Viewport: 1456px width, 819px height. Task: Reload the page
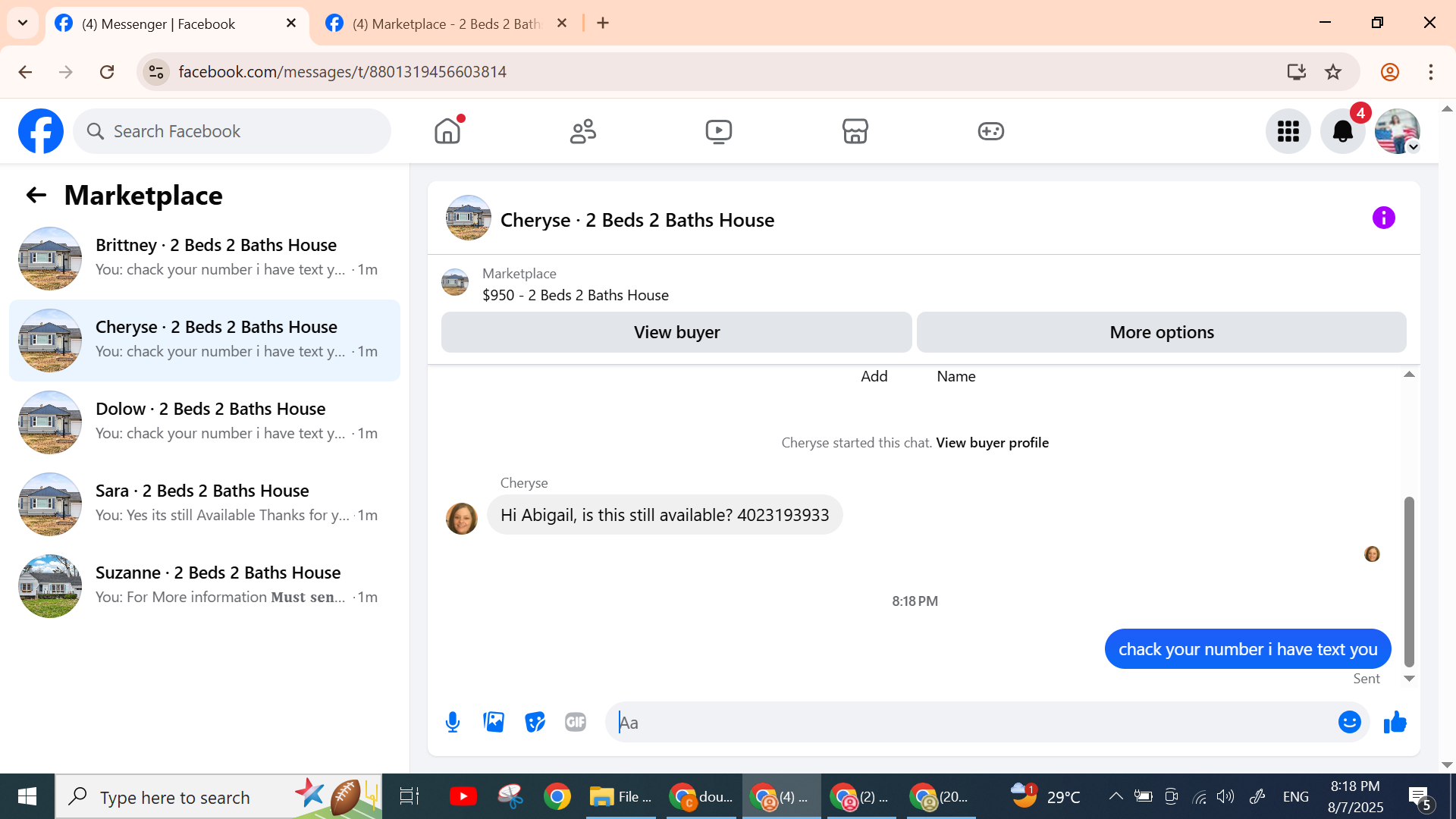pyautogui.click(x=107, y=72)
